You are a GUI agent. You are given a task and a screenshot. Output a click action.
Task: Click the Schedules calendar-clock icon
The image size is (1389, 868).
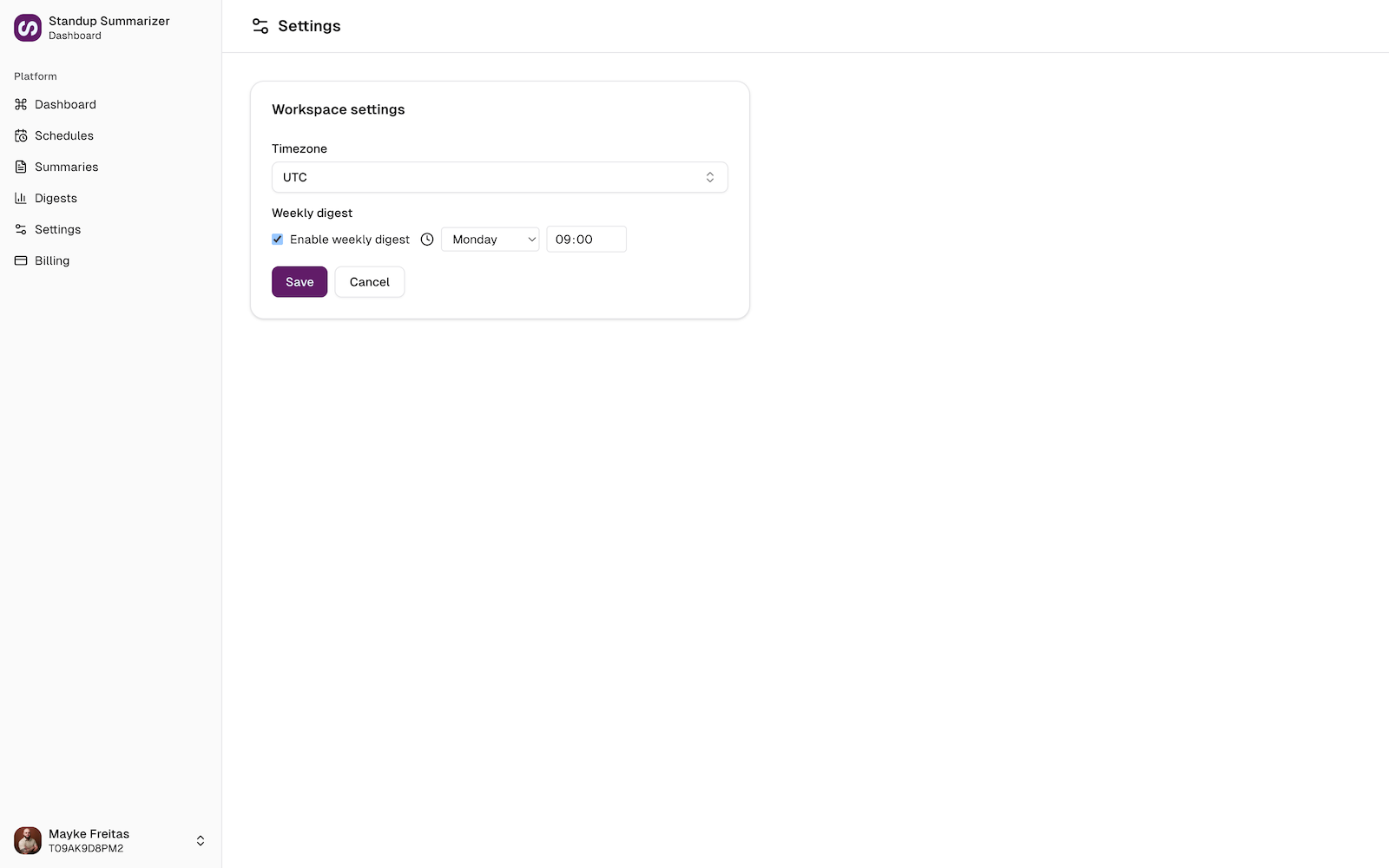pyautogui.click(x=21, y=135)
